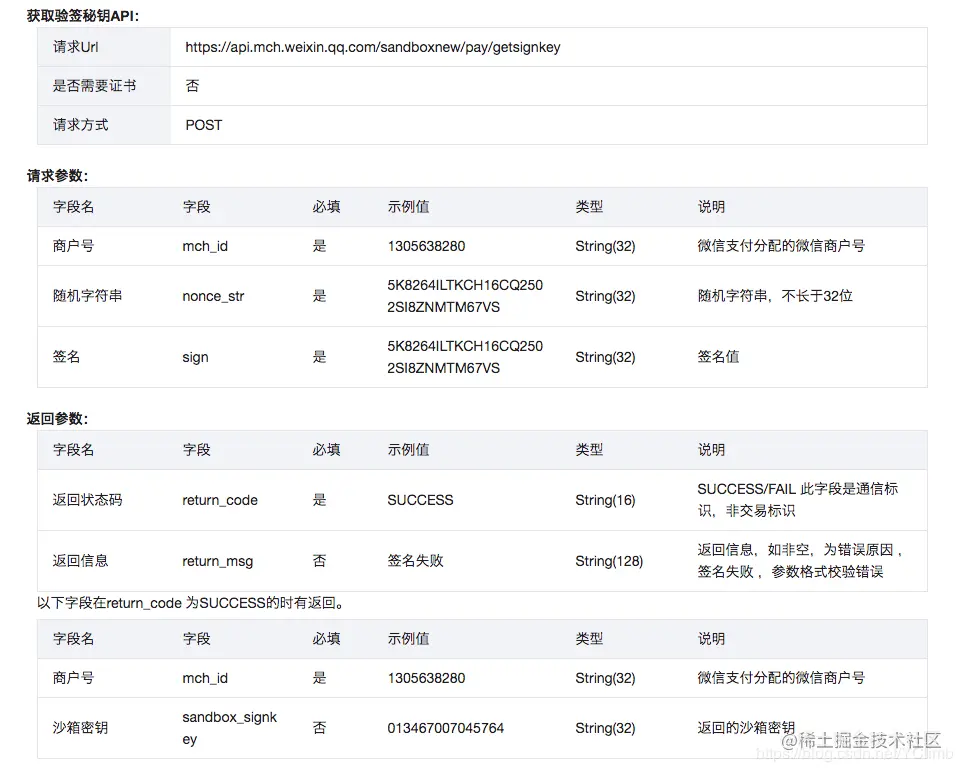Click the '返回的沙箱密钥' description

tap(746, 728)
